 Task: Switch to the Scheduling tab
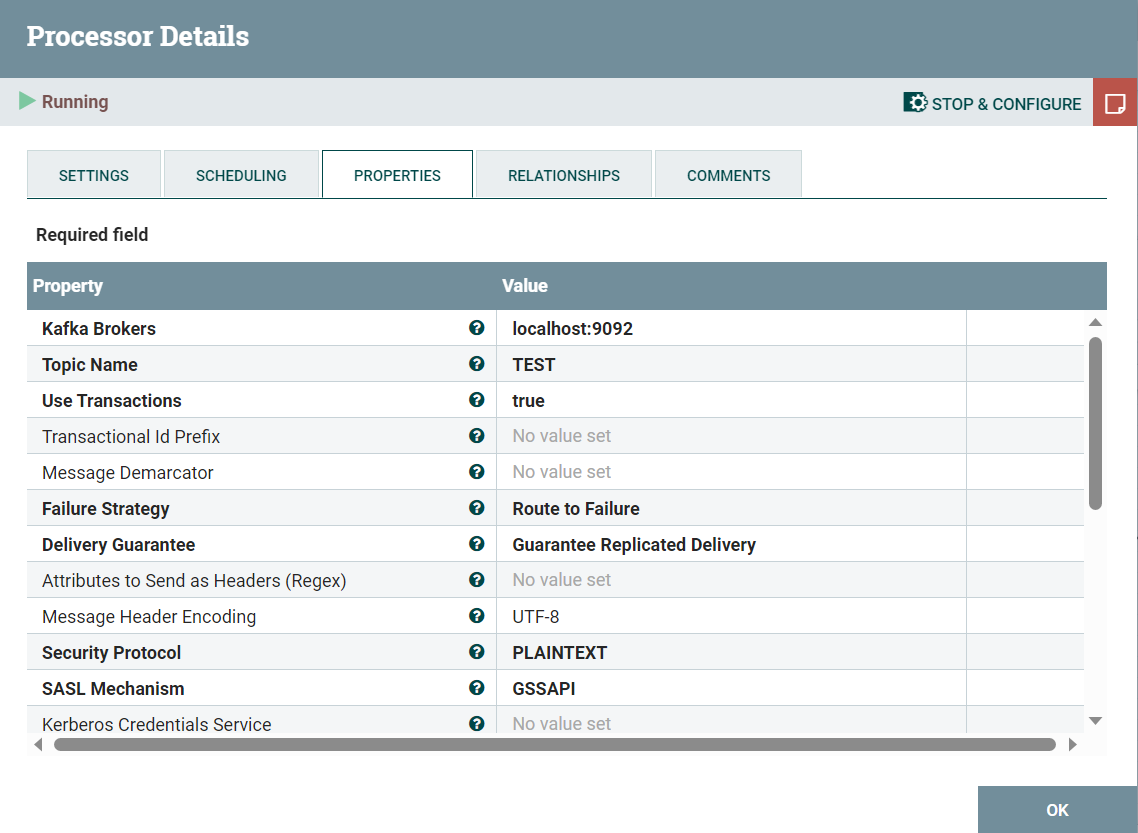coord(241,174)
